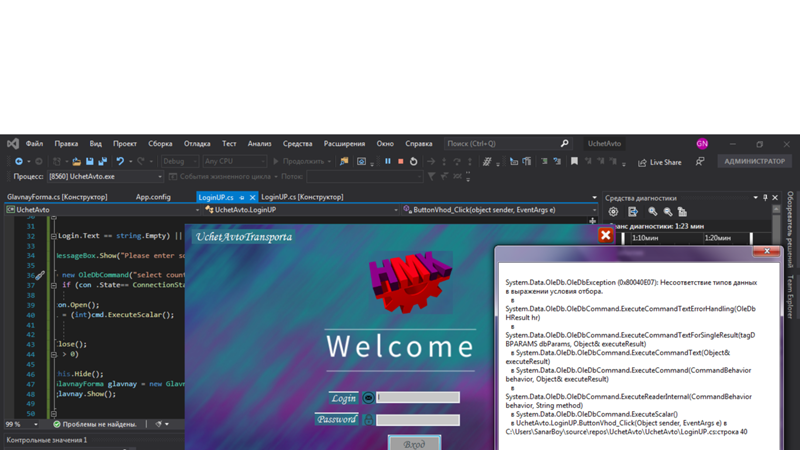Save the current file with the floppy disk icon
The height and width of the screenshot is (450, 800).
tap(90, 161)
